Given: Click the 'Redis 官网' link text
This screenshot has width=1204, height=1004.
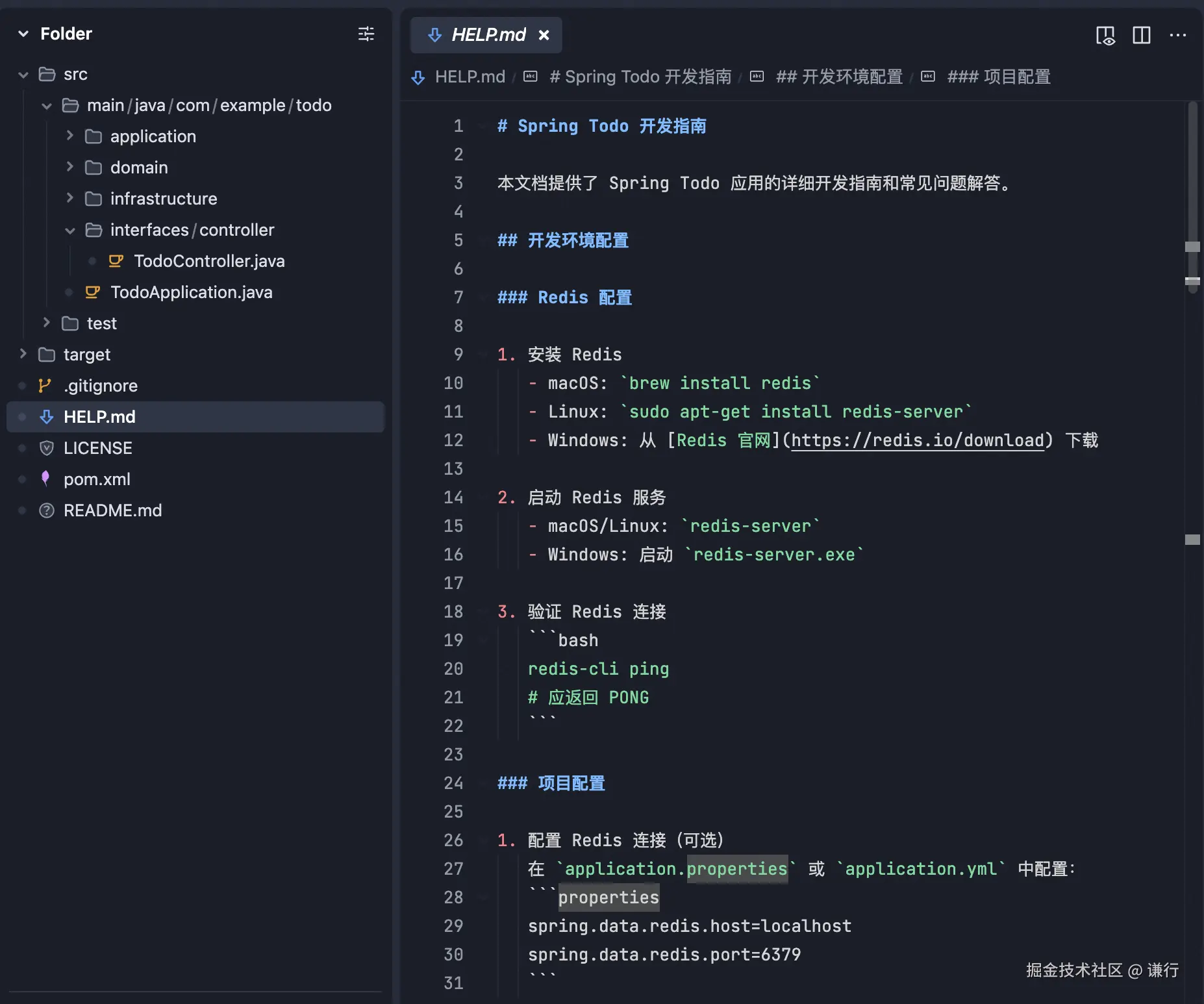Looking at the screenshot, I should [723, 440].
